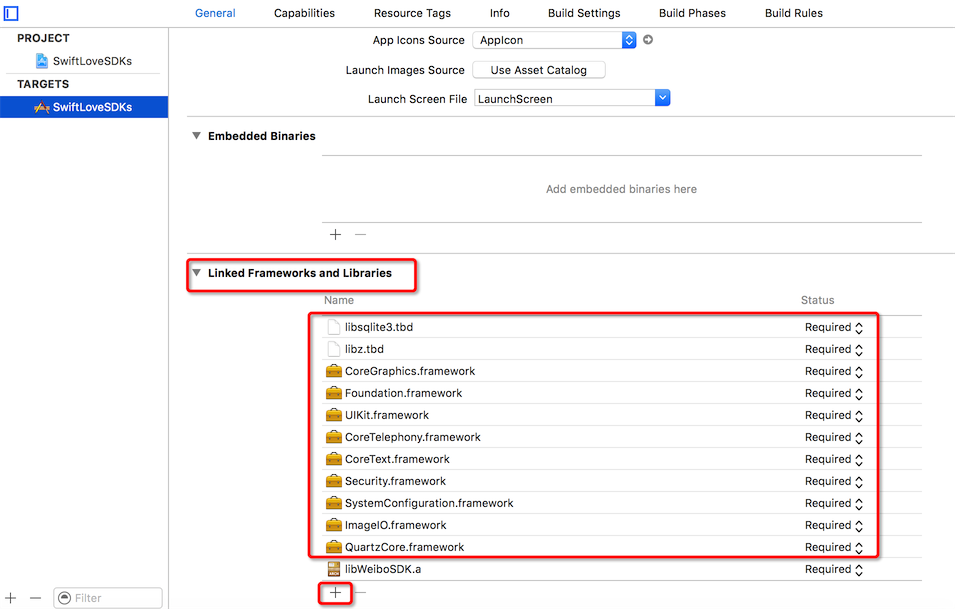Click the SwiftLoveSDKs target app icon
Viewport: 955px width, 609px height.
pos(41,107)
